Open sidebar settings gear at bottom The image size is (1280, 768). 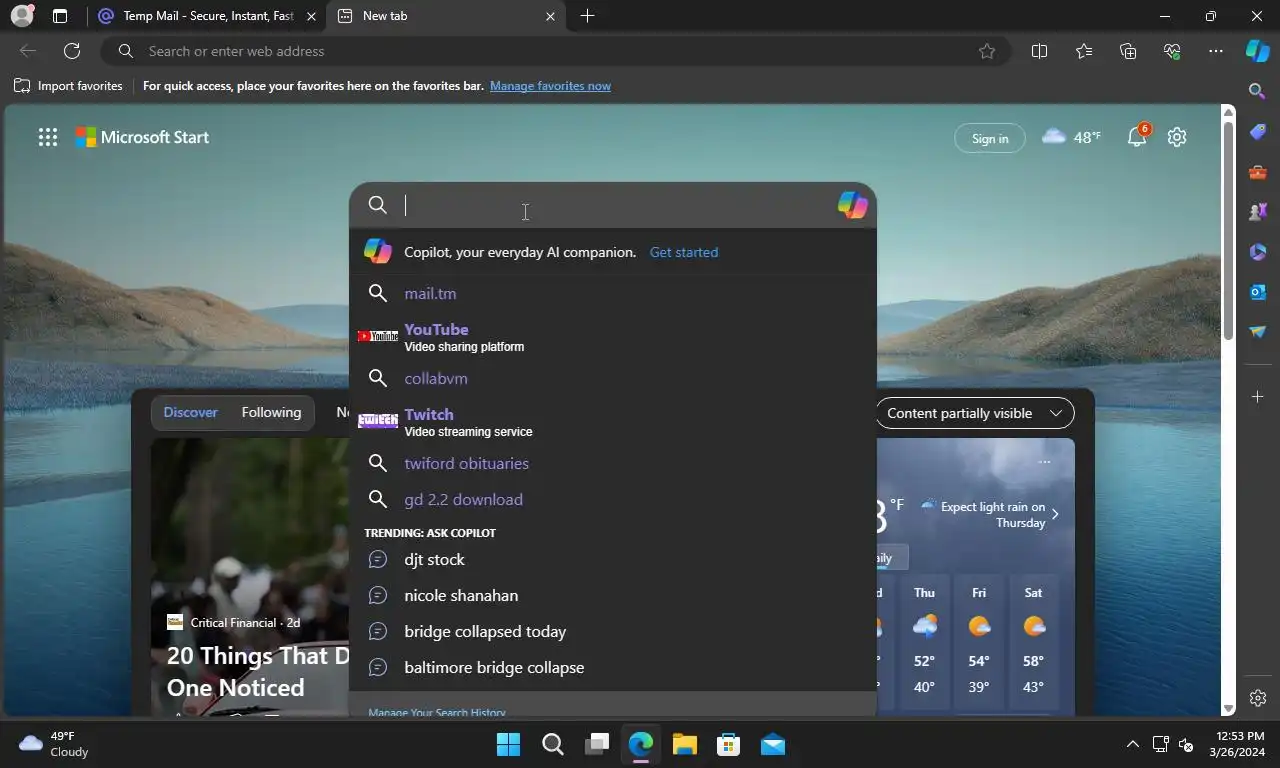point(1258,698)
